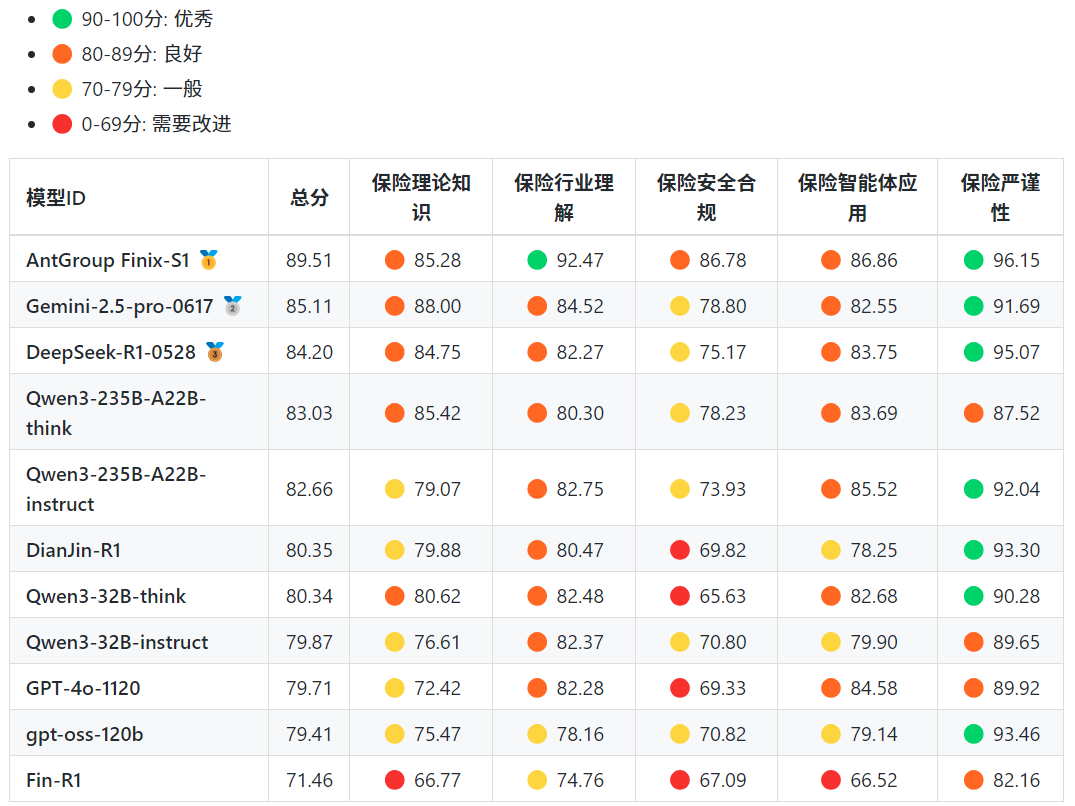This screenshot has width=1075, height=806.
Task: Click the gold medal icon beside AntGroup Finix-S1
Action: click(208, 260)
